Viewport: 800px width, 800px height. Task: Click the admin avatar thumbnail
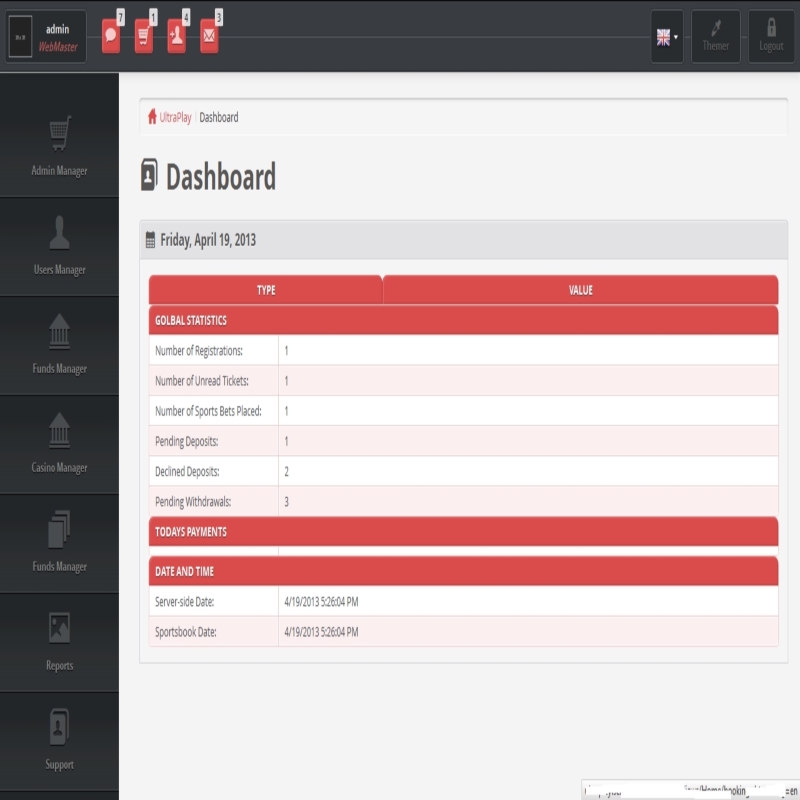tap(20, 37)
